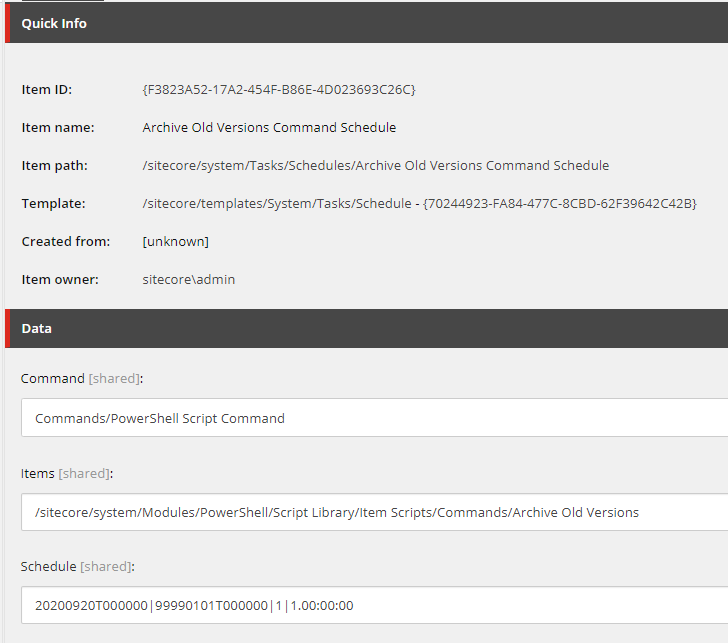Click the Archive Old Versions Command Schedule item name
The width and height of the screenshot is (728, 643).
(269, 127)
